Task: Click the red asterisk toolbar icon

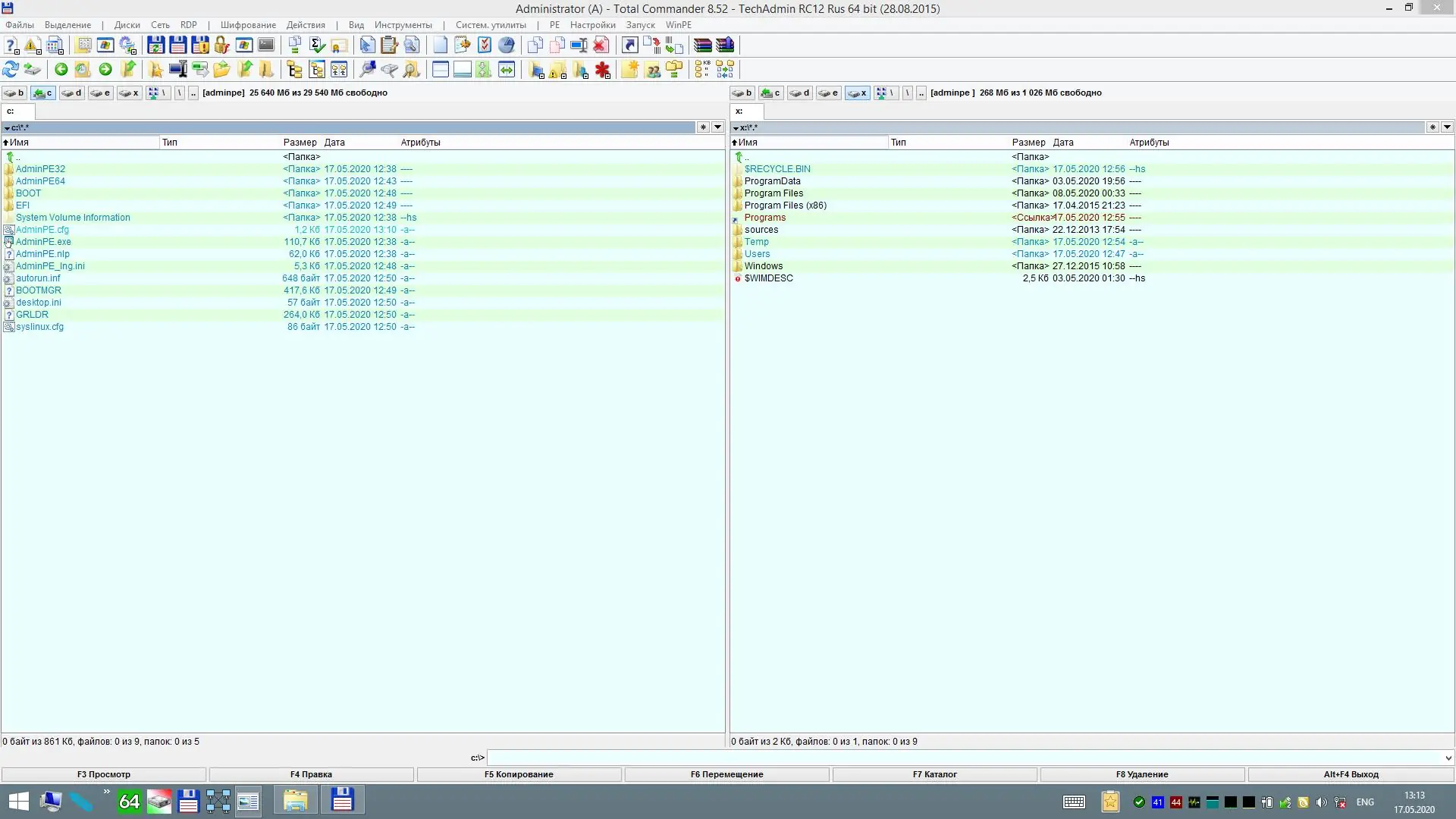Action: pos(603,70)
